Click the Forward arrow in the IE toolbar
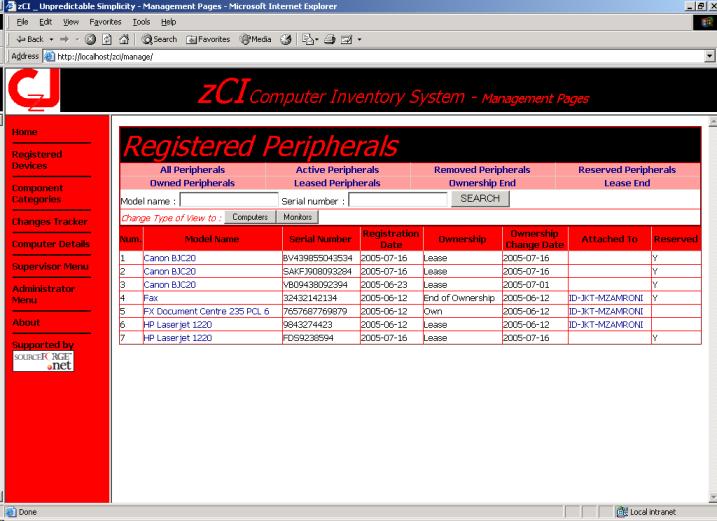The height and width of the screenshot is (521, 717). (64, 39)
